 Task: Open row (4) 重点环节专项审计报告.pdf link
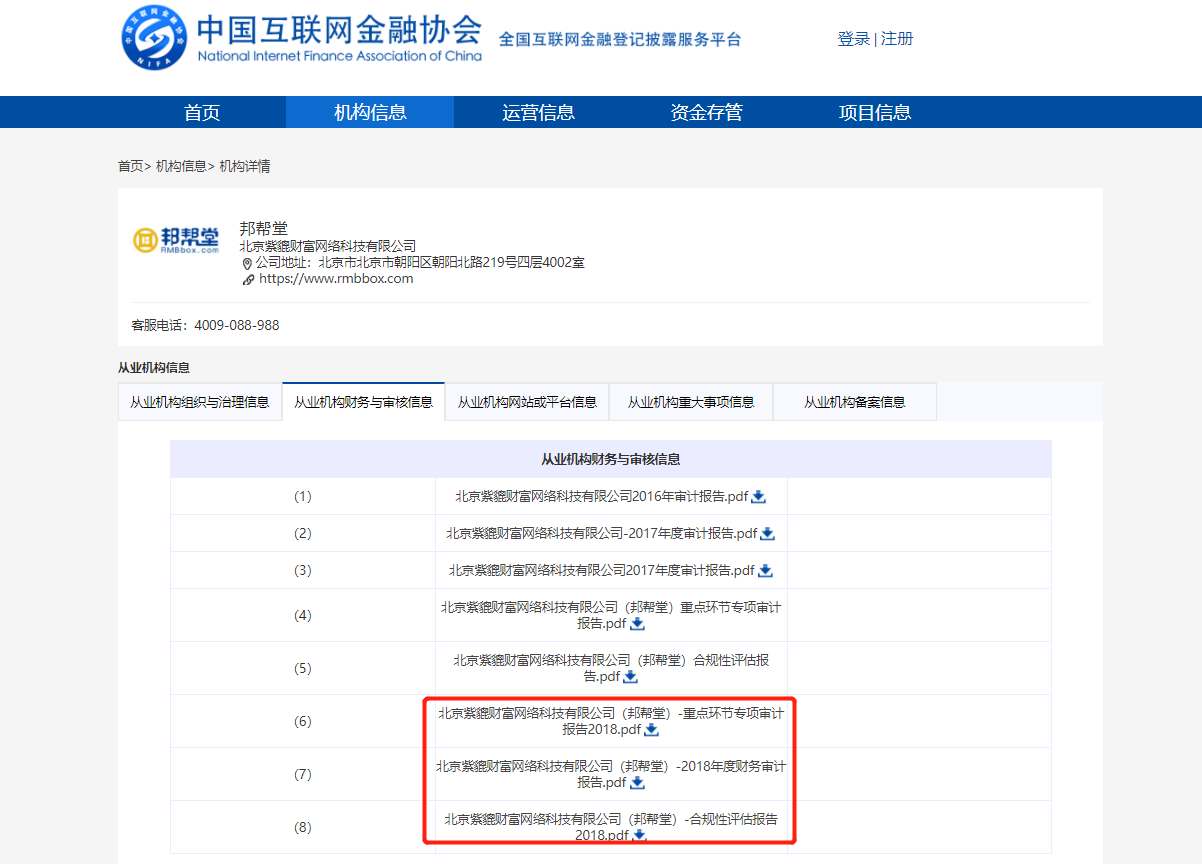(x=611, y=614)
